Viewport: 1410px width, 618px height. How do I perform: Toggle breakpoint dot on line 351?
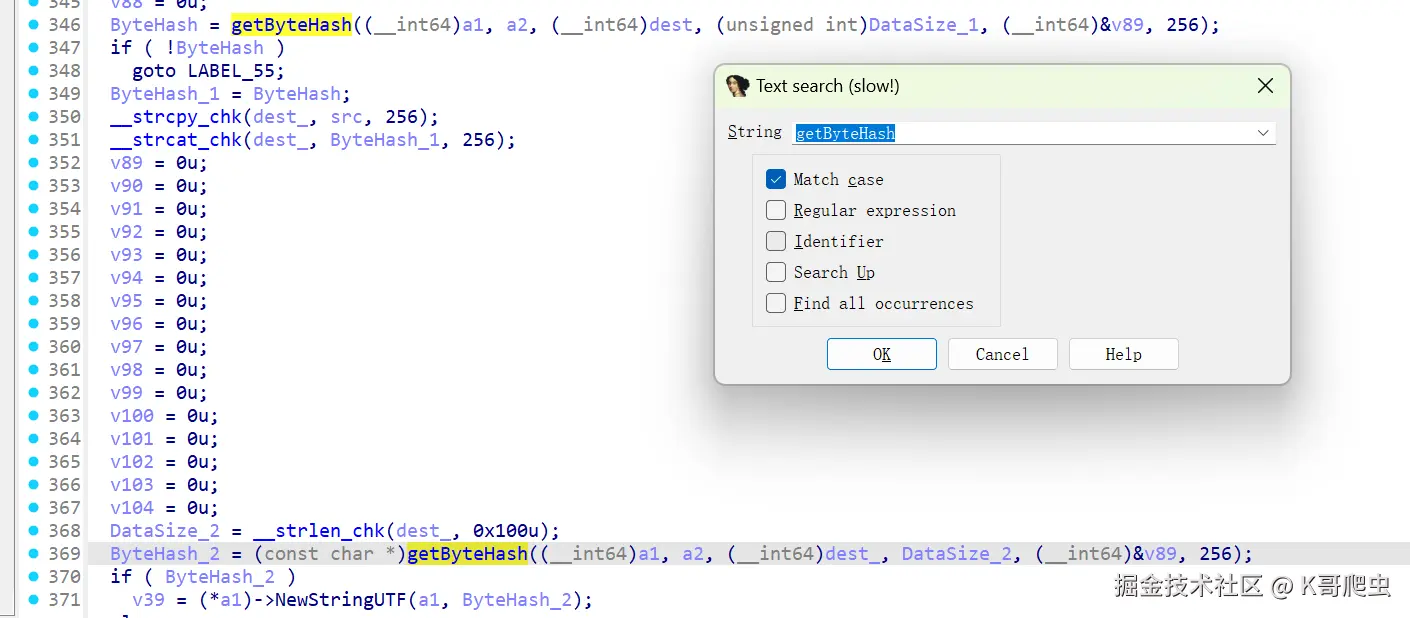pos(34,139)
